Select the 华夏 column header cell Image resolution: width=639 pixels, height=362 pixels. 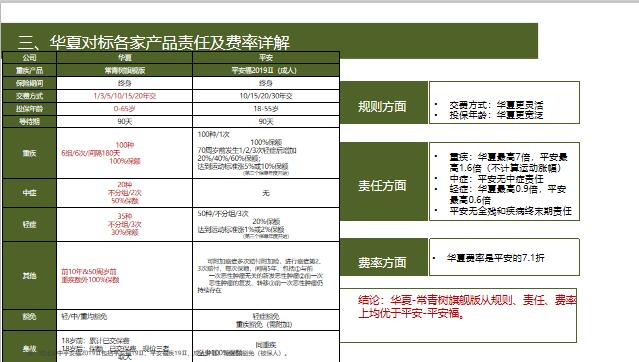124,57
